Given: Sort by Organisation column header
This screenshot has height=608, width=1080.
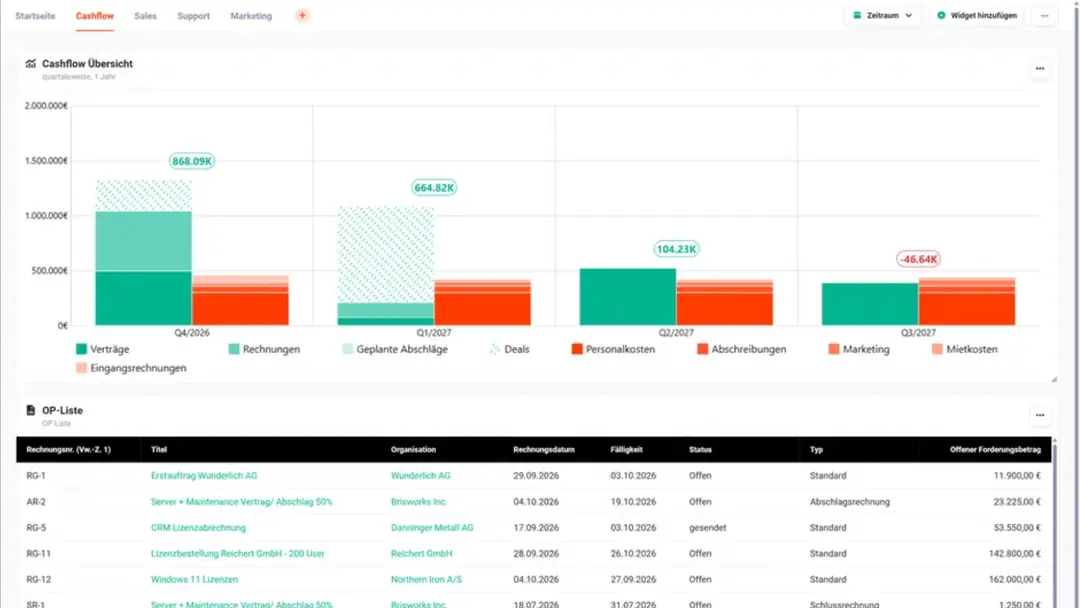Looking at the screenshot, I should (x=413, y=450).
